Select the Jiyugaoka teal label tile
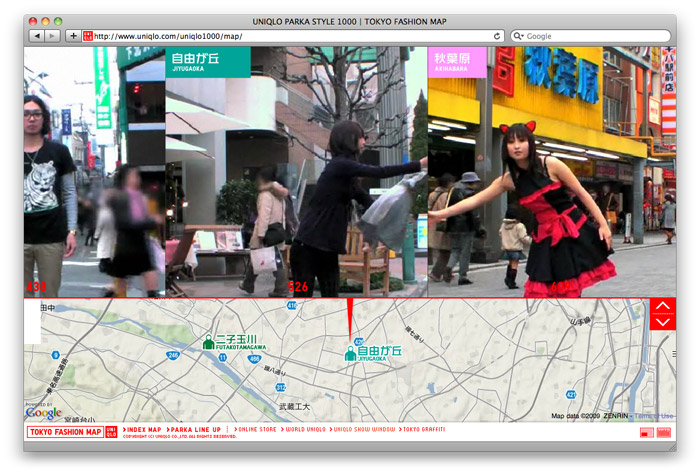The height and width of the screenshot is (472, 700). (208, 63)
